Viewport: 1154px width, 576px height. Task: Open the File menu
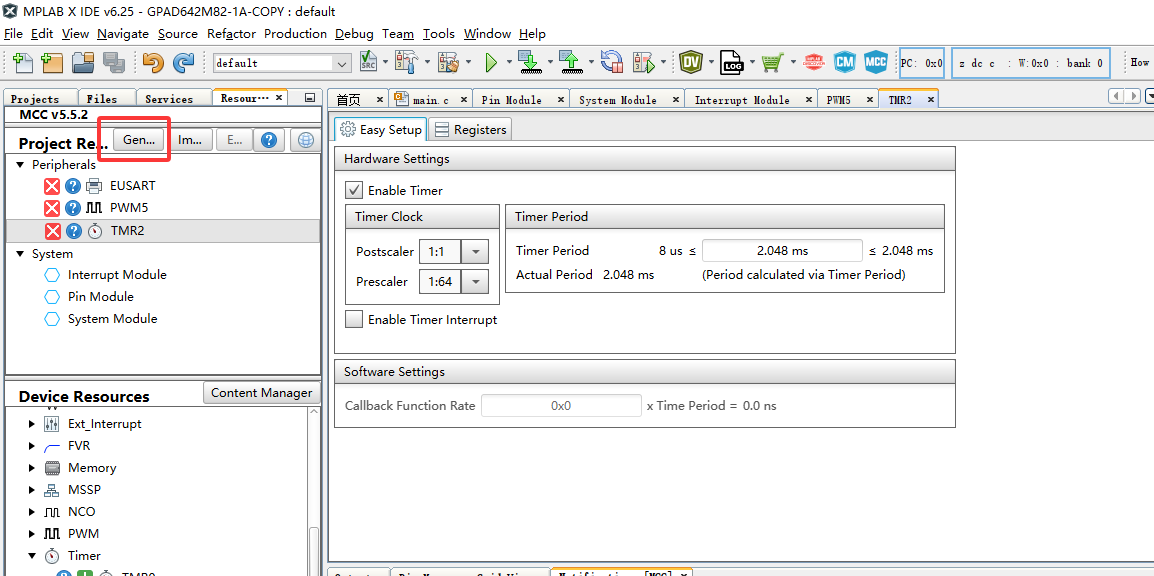[x=13, y=34]
